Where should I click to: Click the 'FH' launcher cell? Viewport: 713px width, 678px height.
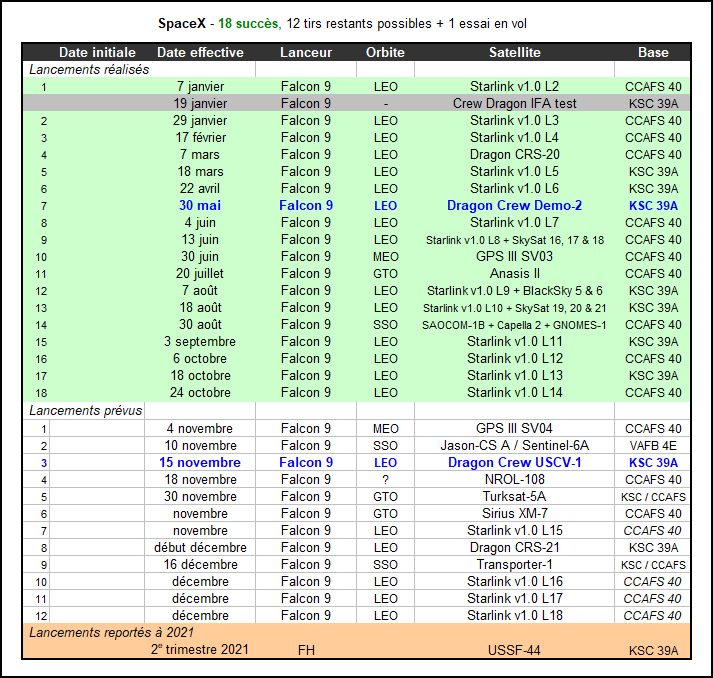pos(306,650)
